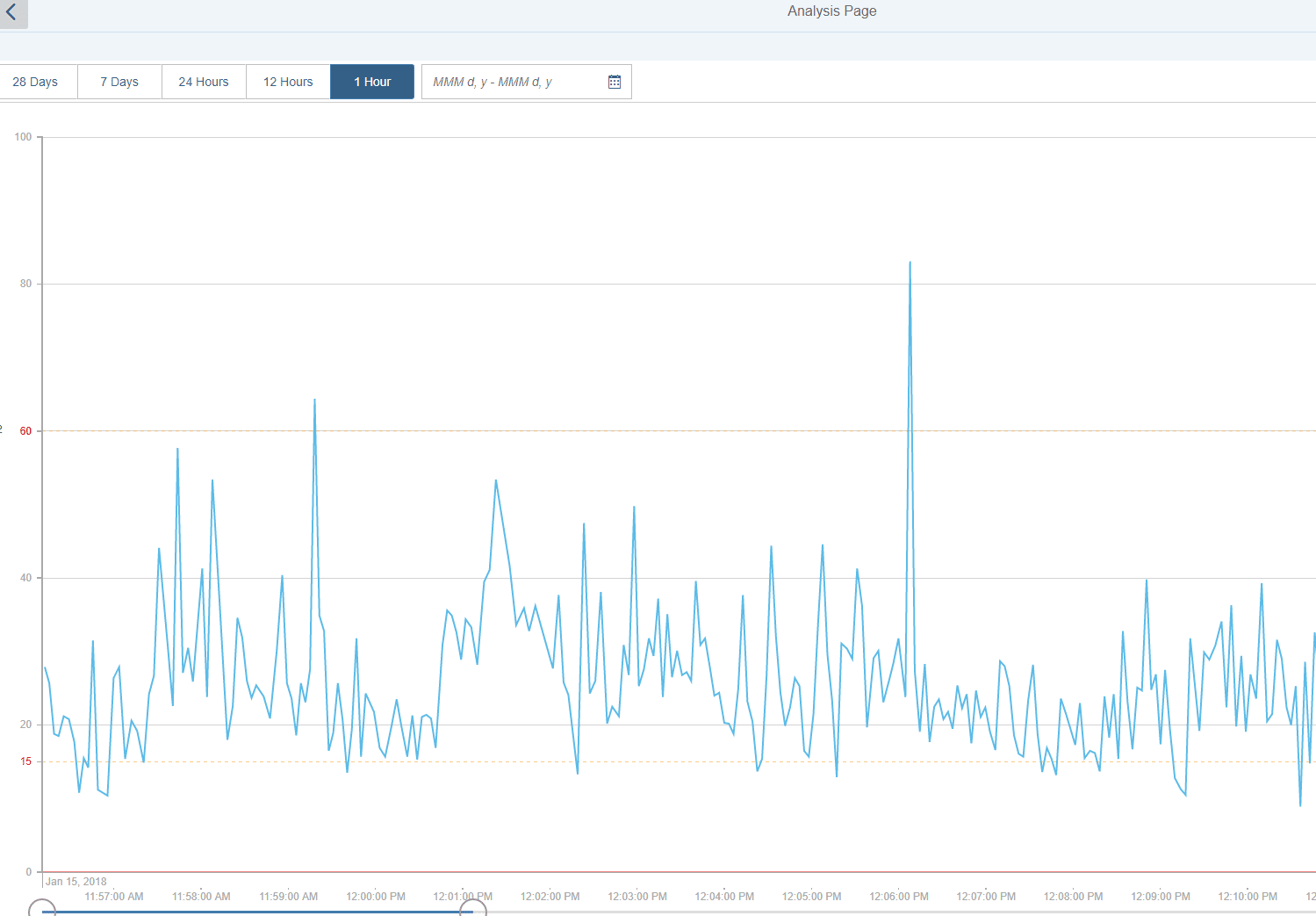Click the active 1 Hour button
The image size is (1316, 916).
[372, 82]
